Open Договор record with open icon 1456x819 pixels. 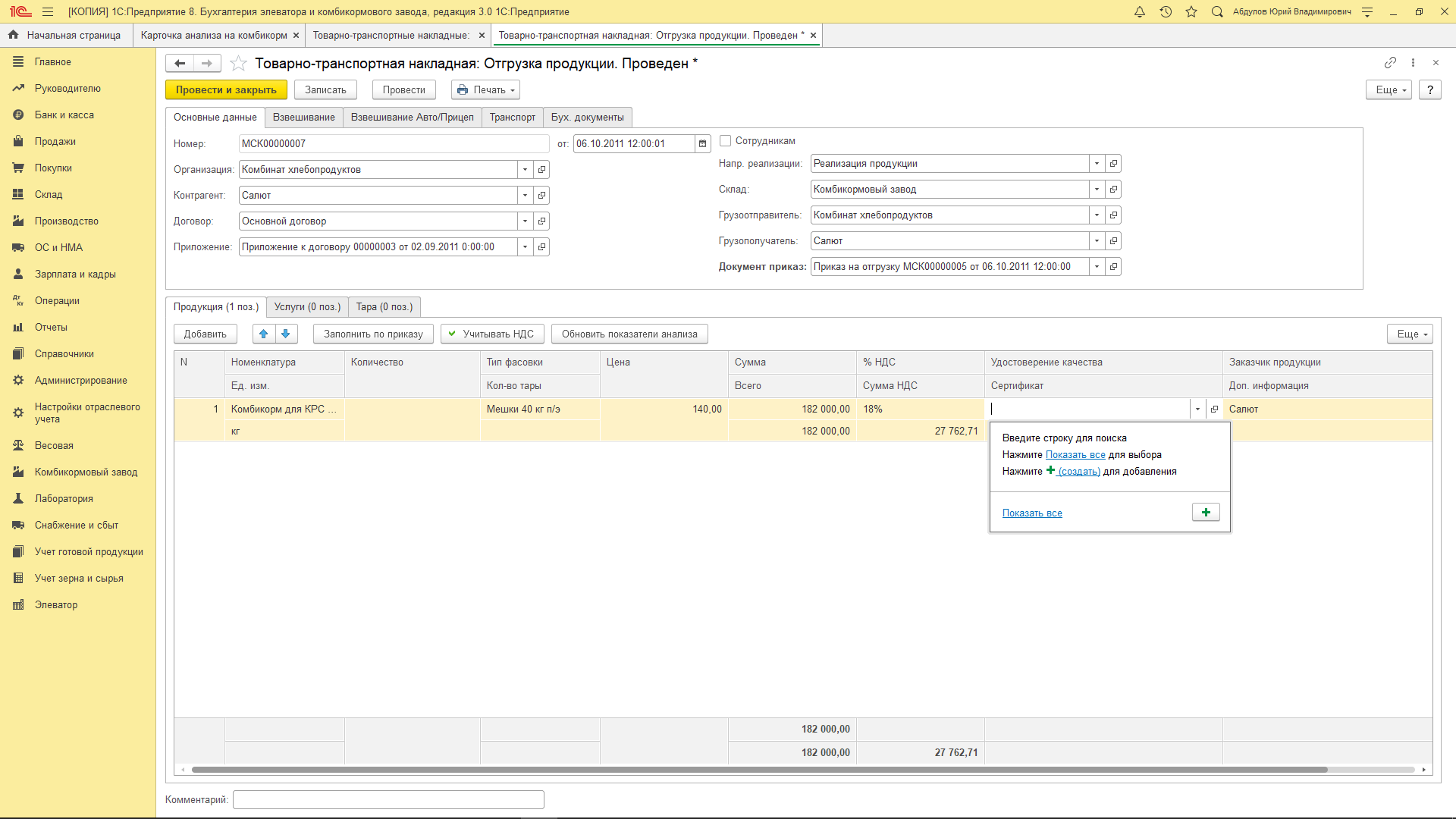click(541, 221)
